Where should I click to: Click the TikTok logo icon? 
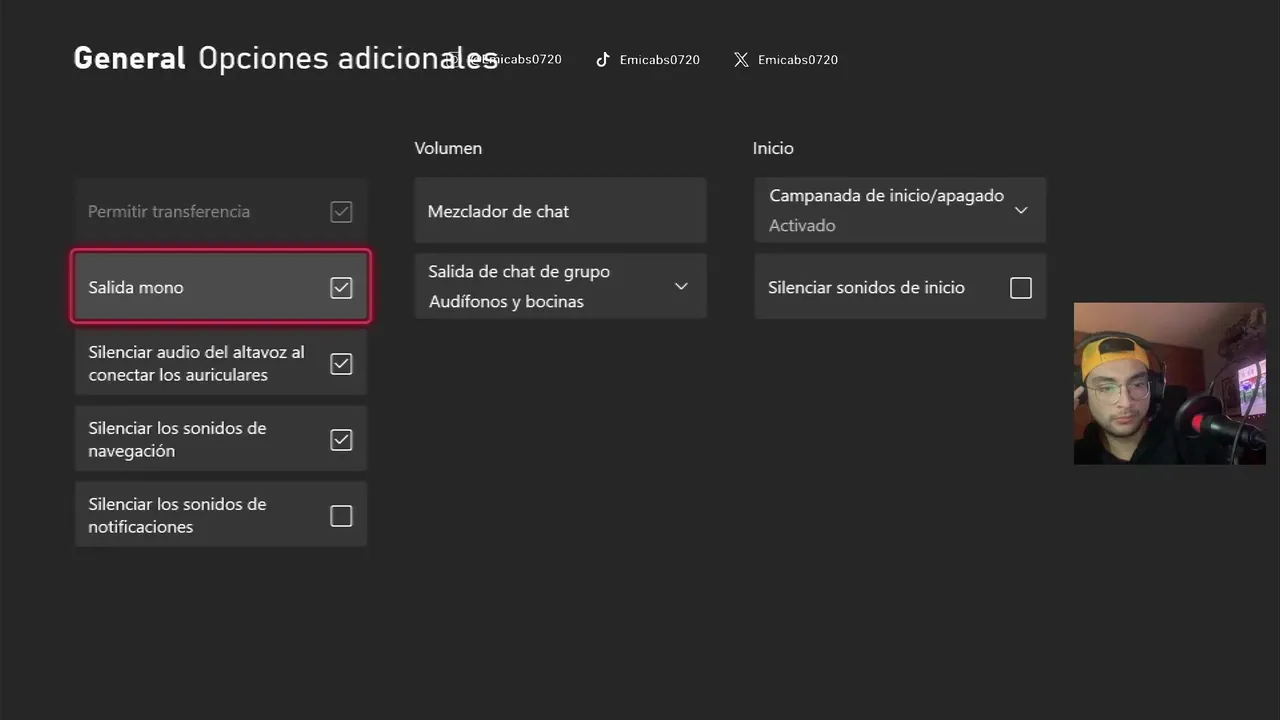pyautogui.click(x=603, y=60)
